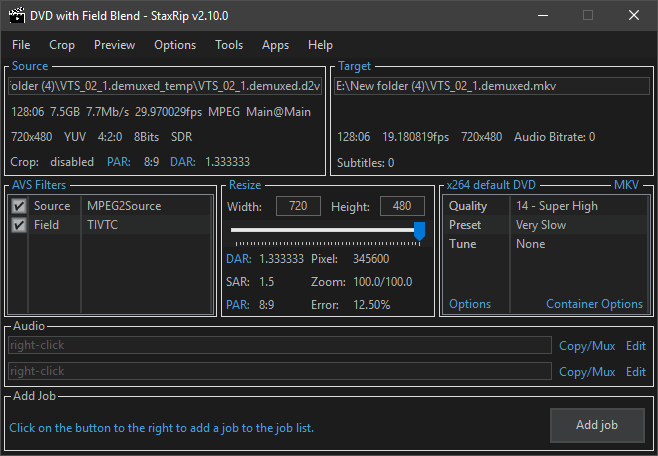
Task: Open encoder Options link
Action: 469,304
